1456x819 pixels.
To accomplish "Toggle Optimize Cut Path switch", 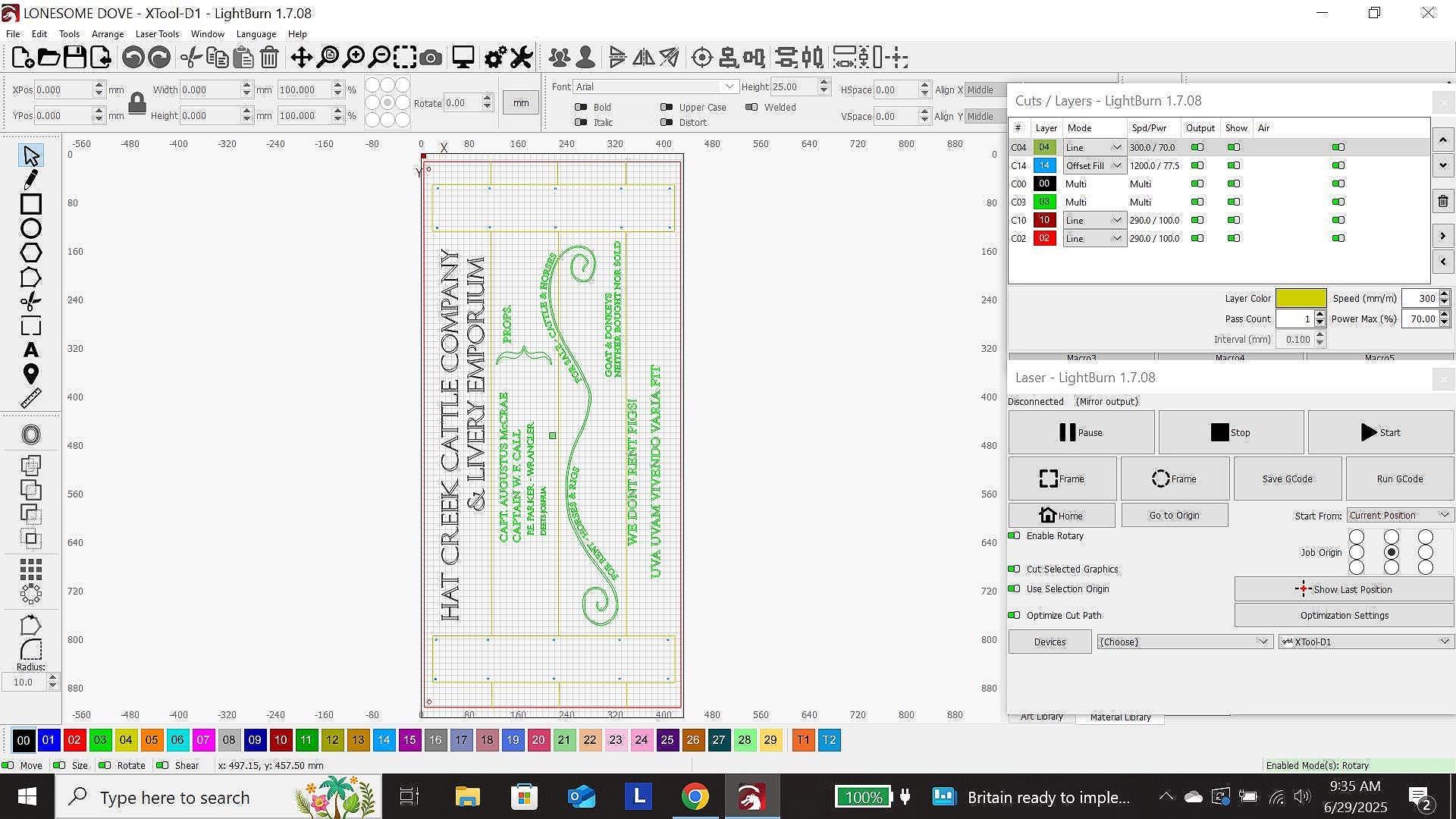I will [x=1014, y=616].
